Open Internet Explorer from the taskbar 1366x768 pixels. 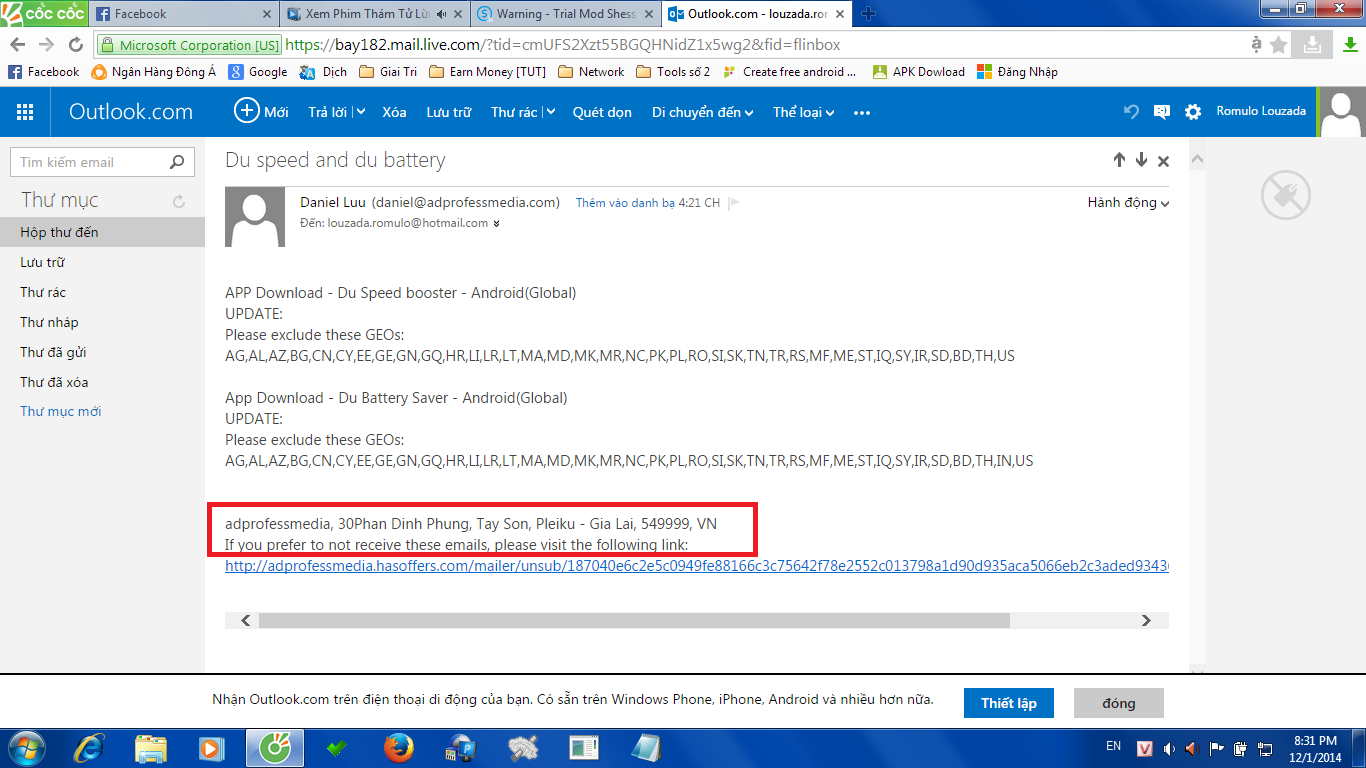(90, 747)
